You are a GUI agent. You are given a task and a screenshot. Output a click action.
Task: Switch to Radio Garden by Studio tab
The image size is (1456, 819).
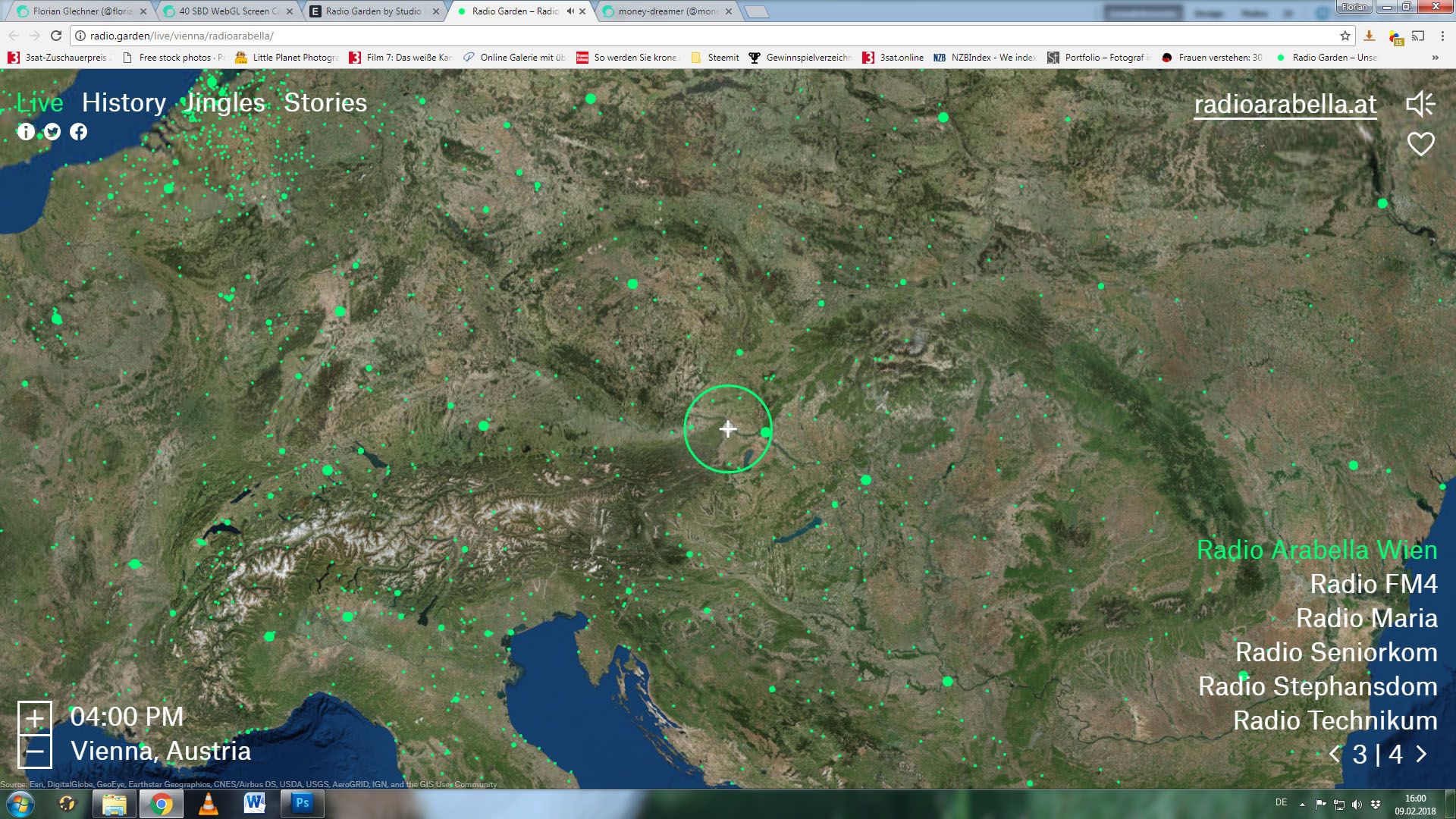pos(375,11)
